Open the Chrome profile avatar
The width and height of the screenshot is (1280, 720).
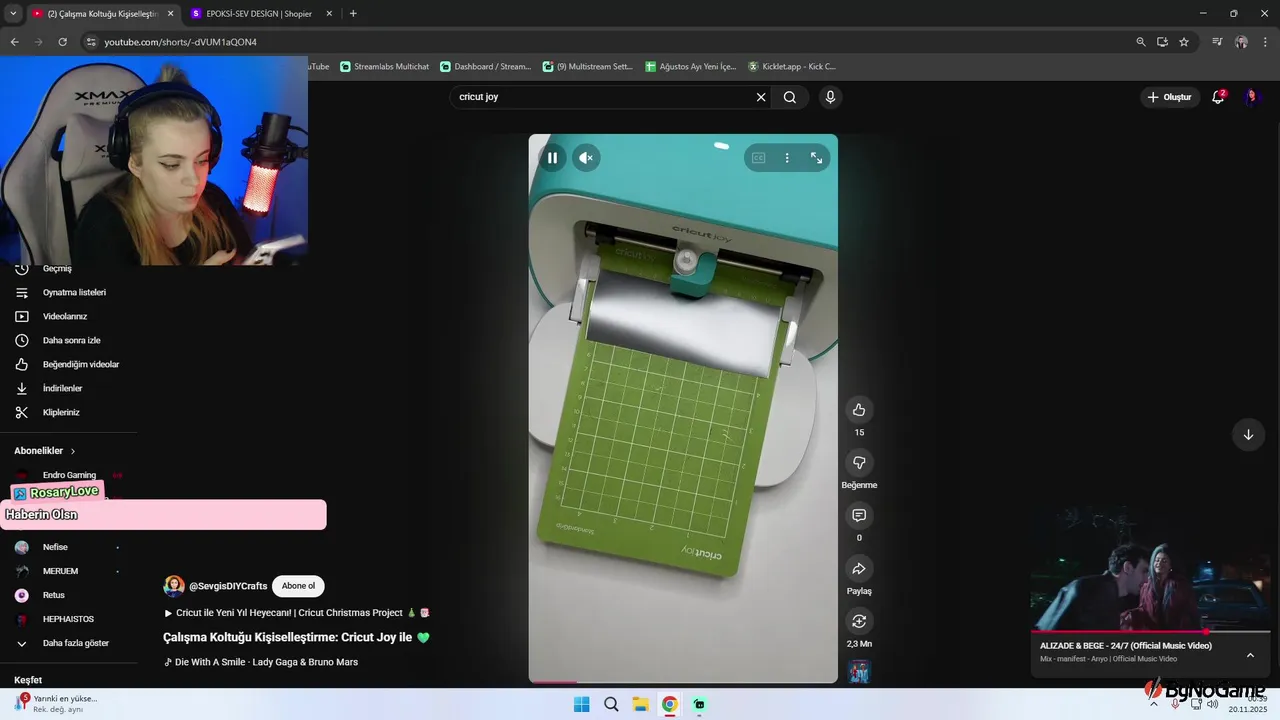[1241, 42]
